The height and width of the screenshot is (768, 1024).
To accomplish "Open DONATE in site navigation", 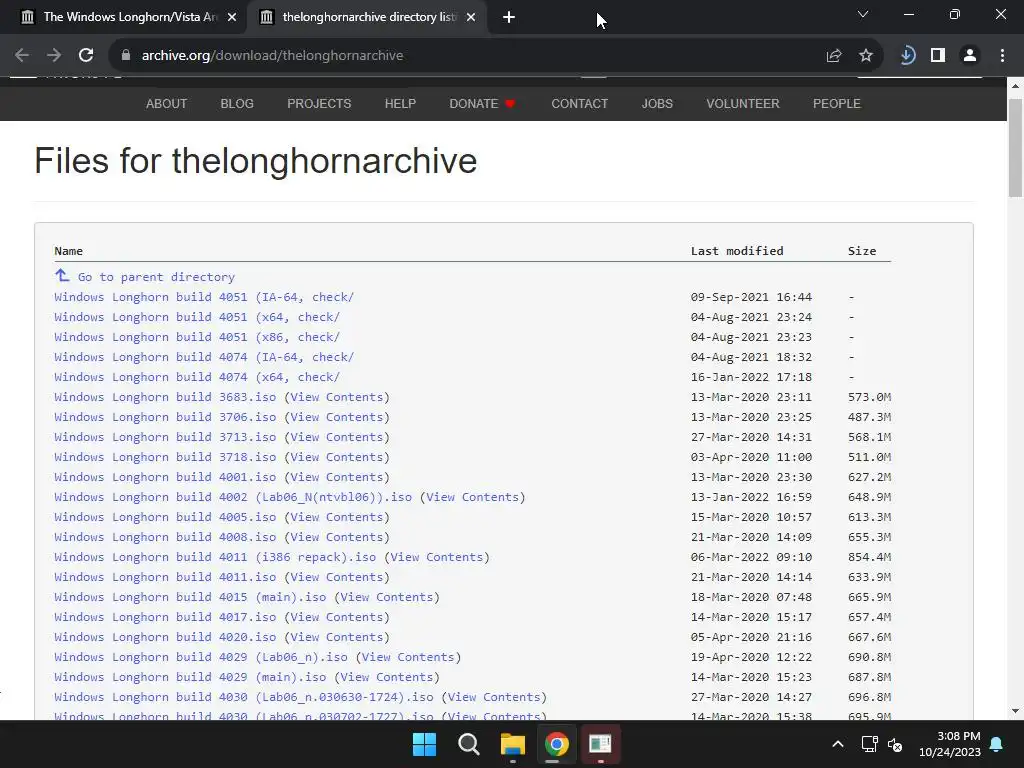I will coord(482,104).
